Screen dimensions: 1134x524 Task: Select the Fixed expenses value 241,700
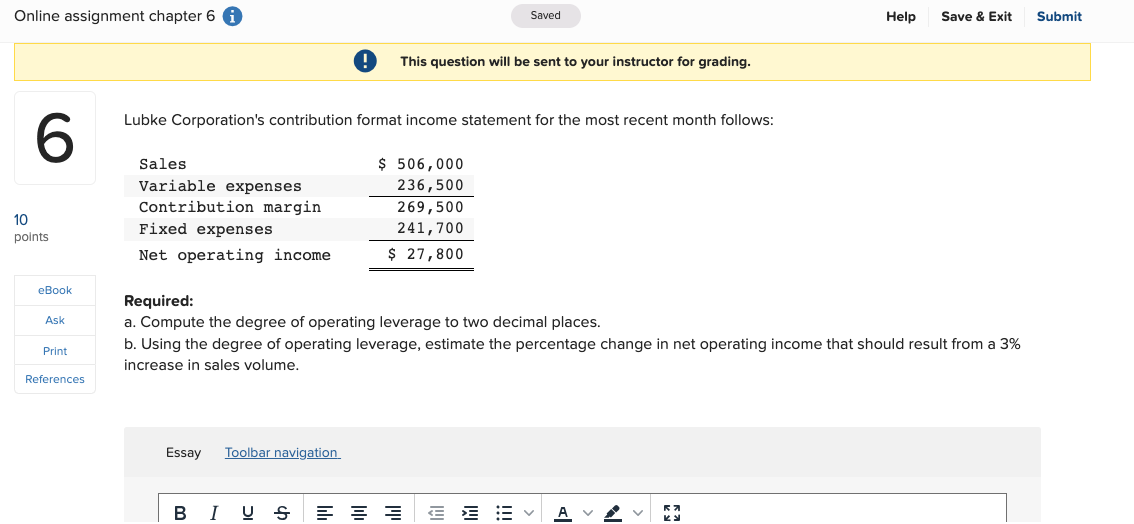[x=430, y=229]
